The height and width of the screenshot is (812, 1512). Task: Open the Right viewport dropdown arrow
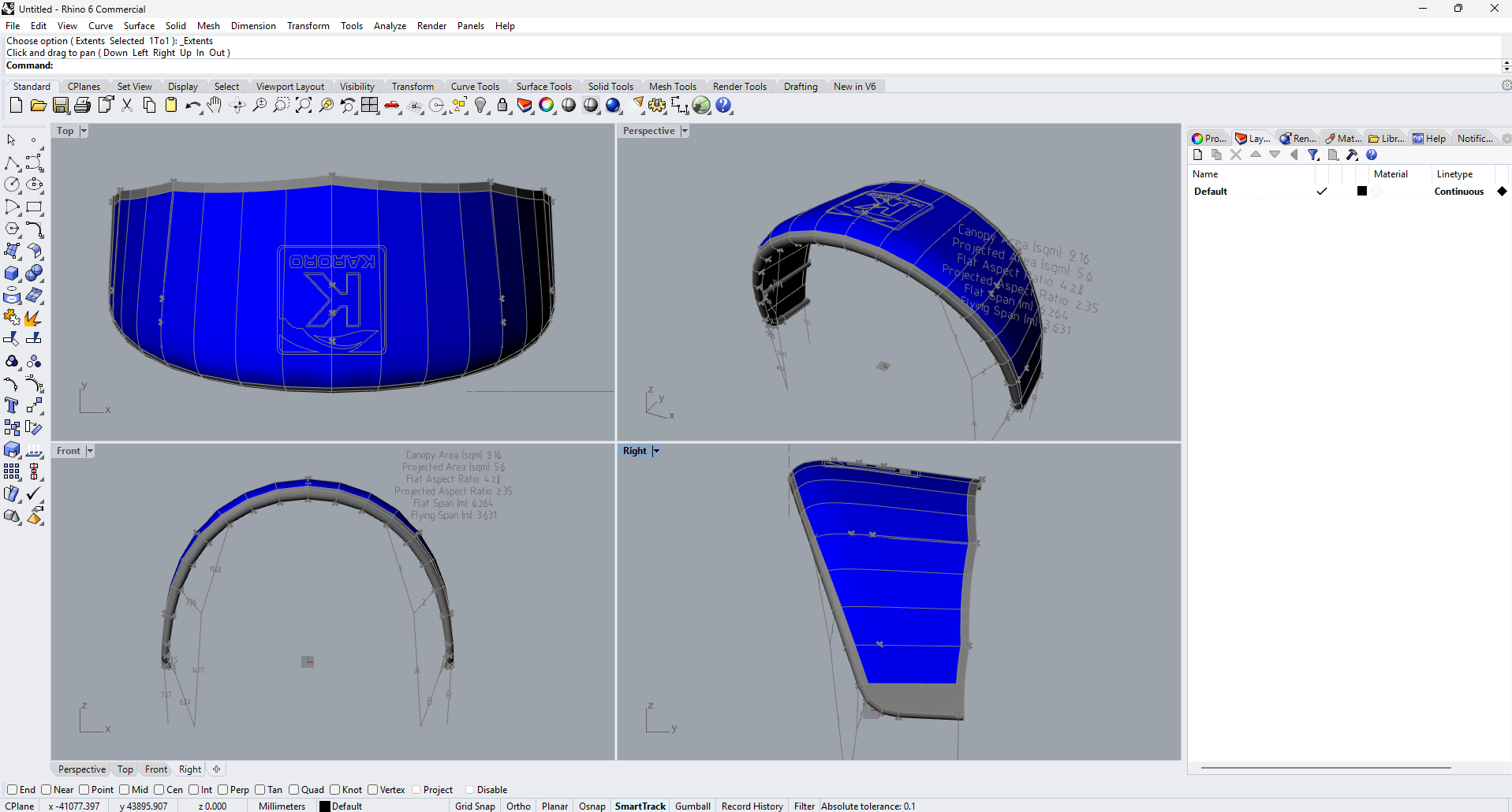(x=655, y=451)
